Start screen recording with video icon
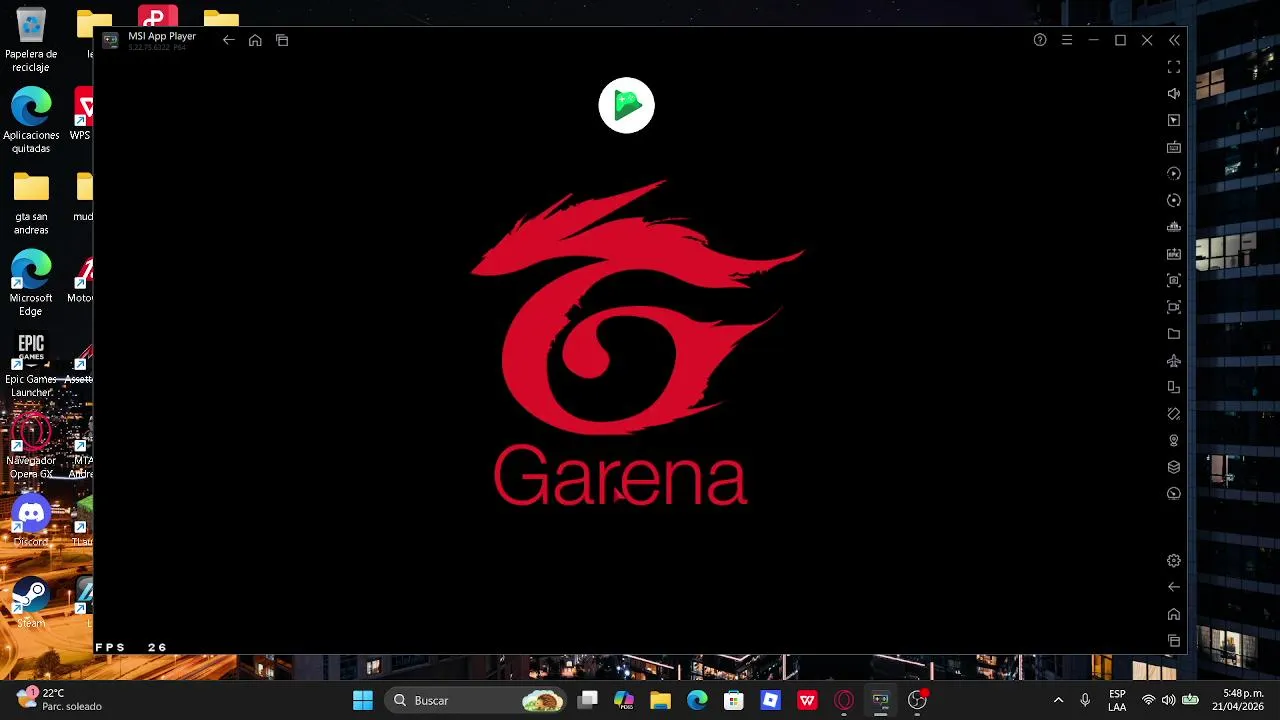Screen dimensions: 1280x720 tap(1174, 307)
